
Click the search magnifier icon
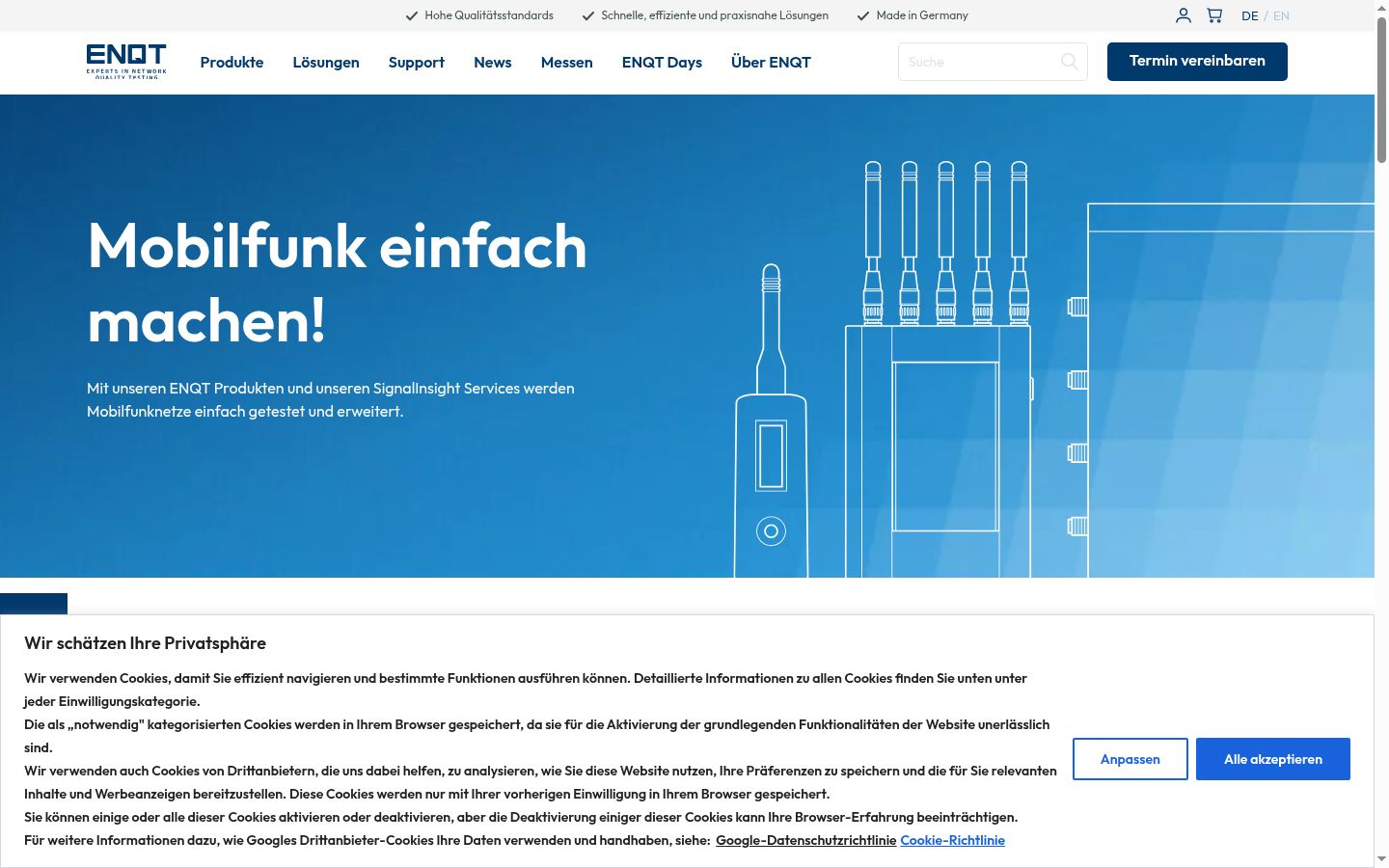(1069, 62)
